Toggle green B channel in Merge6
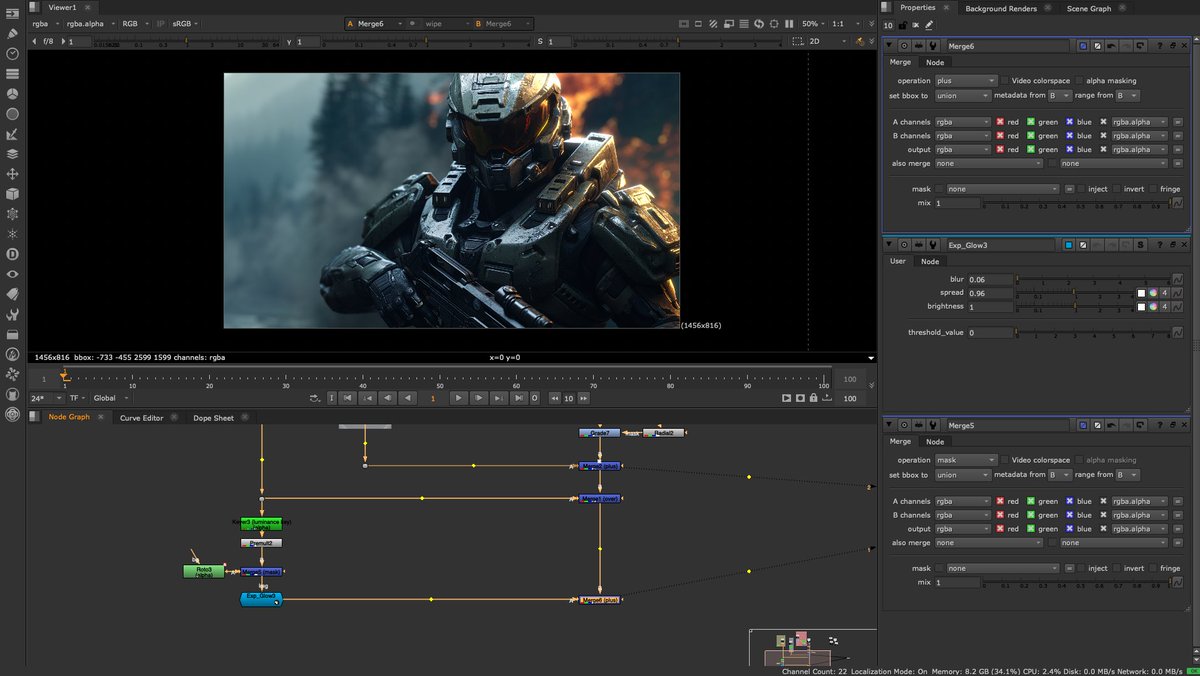The width and height of the screenshot is (1200, 676). pyautogui.click(x=1031, y=136)
